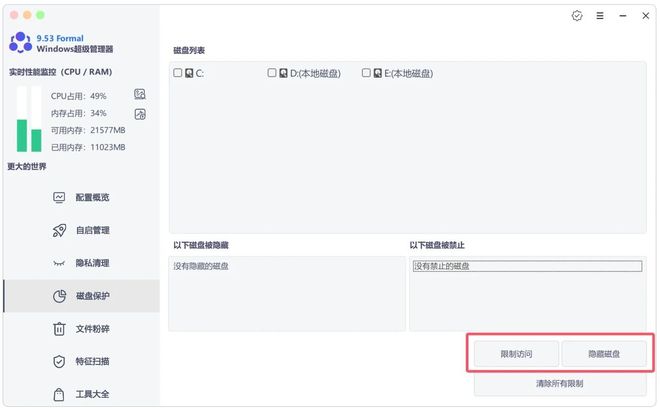Check the C: drive checkbox
Screen dimensions: 660x410
[x=178, y=73]
